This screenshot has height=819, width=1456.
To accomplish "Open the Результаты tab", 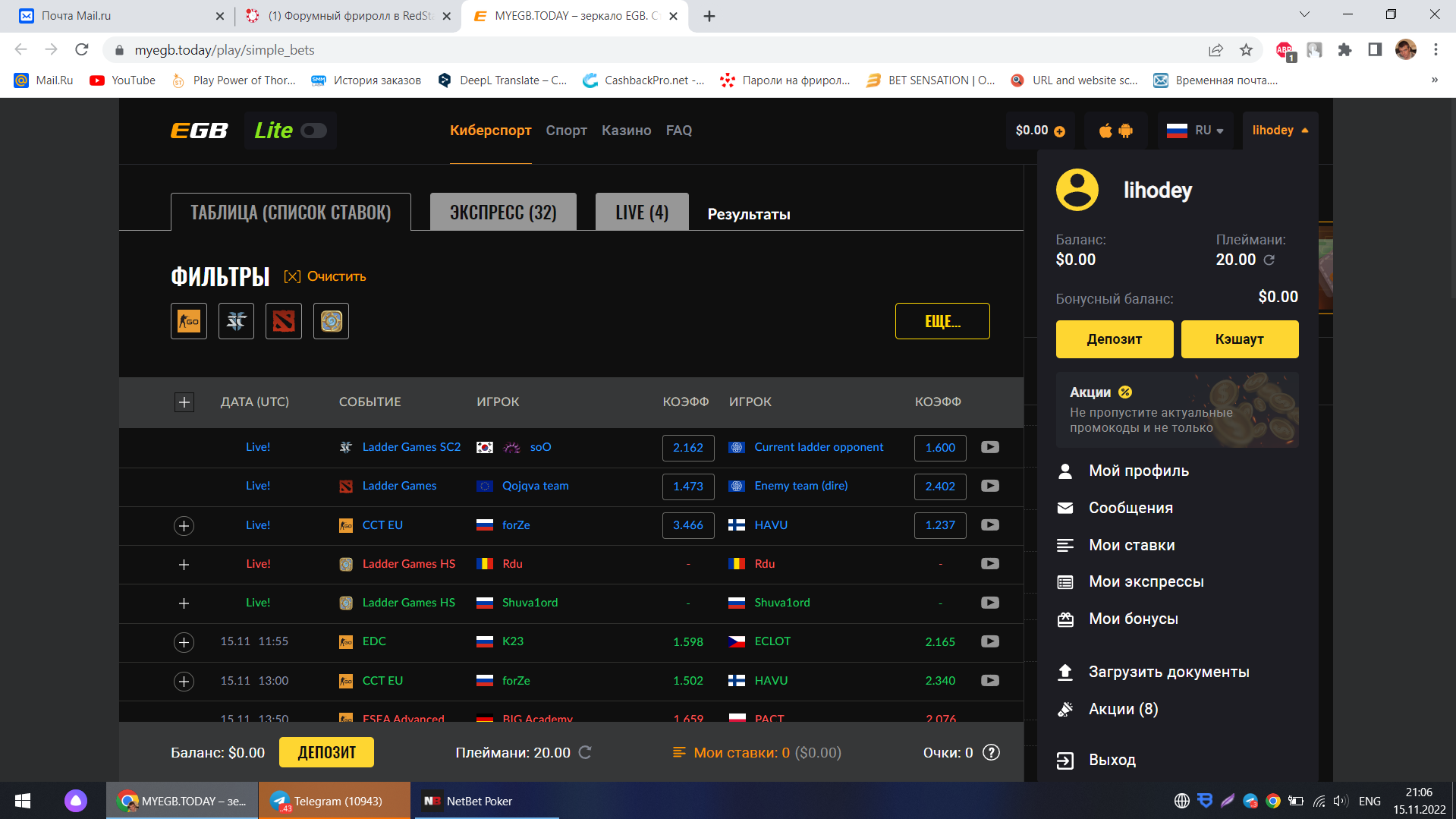I will (x=749, y=214).
